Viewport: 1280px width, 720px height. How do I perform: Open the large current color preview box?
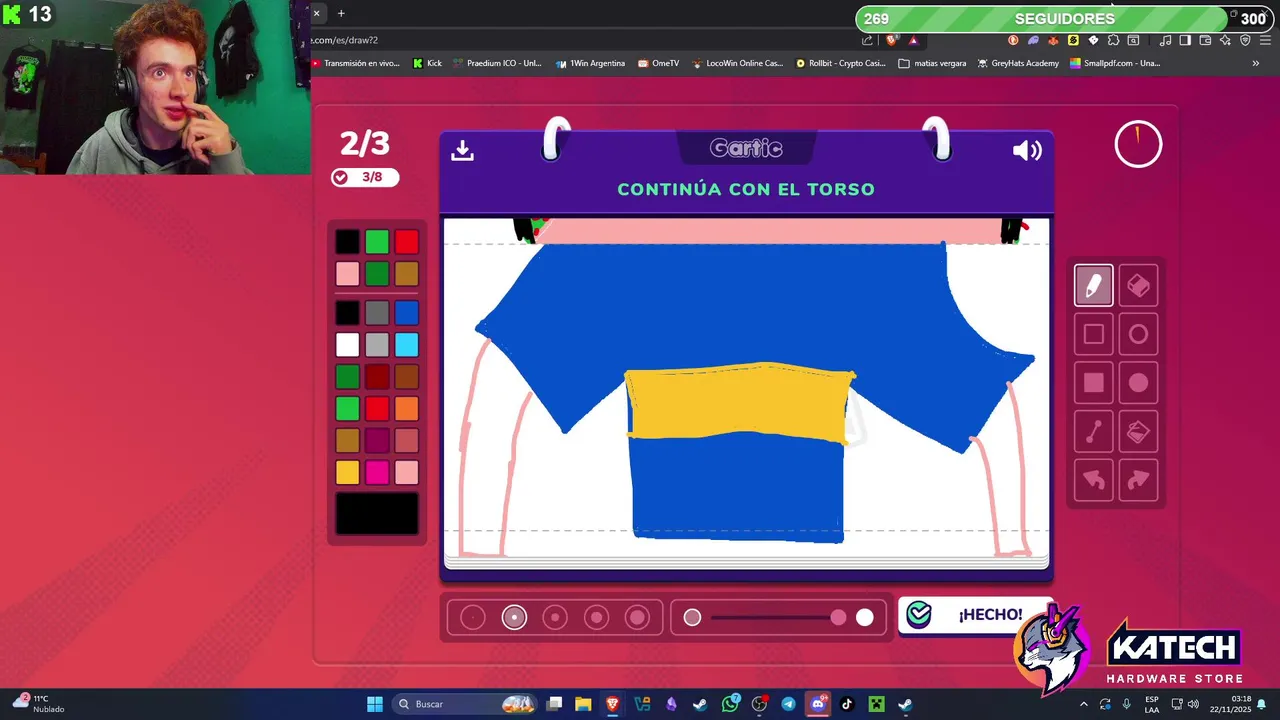377,513
